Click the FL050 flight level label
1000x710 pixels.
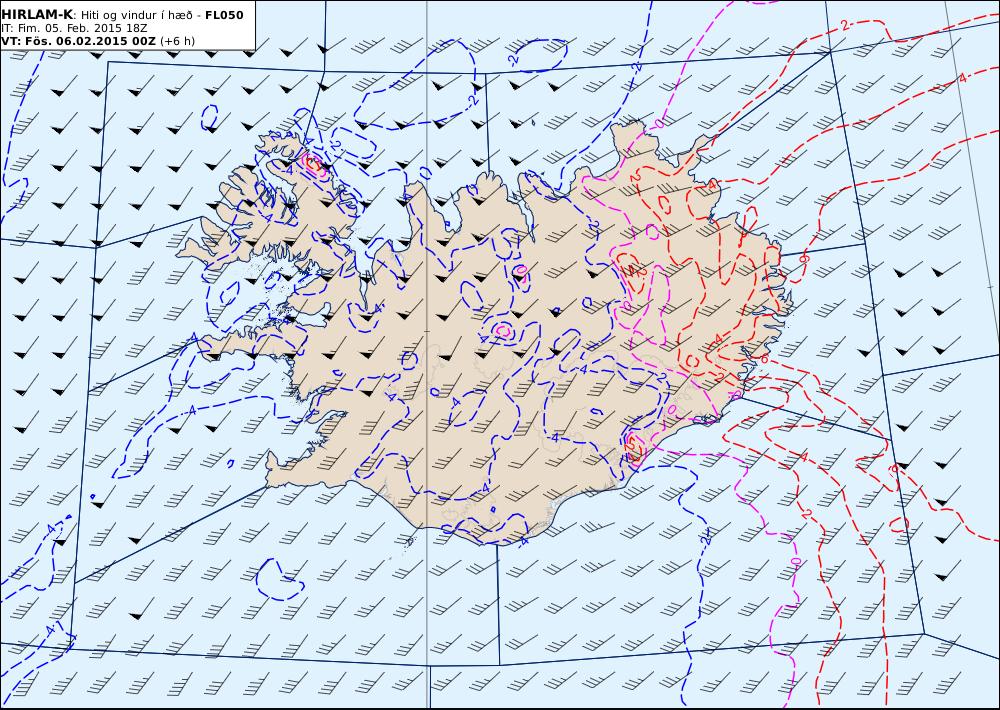pos(224,15)
